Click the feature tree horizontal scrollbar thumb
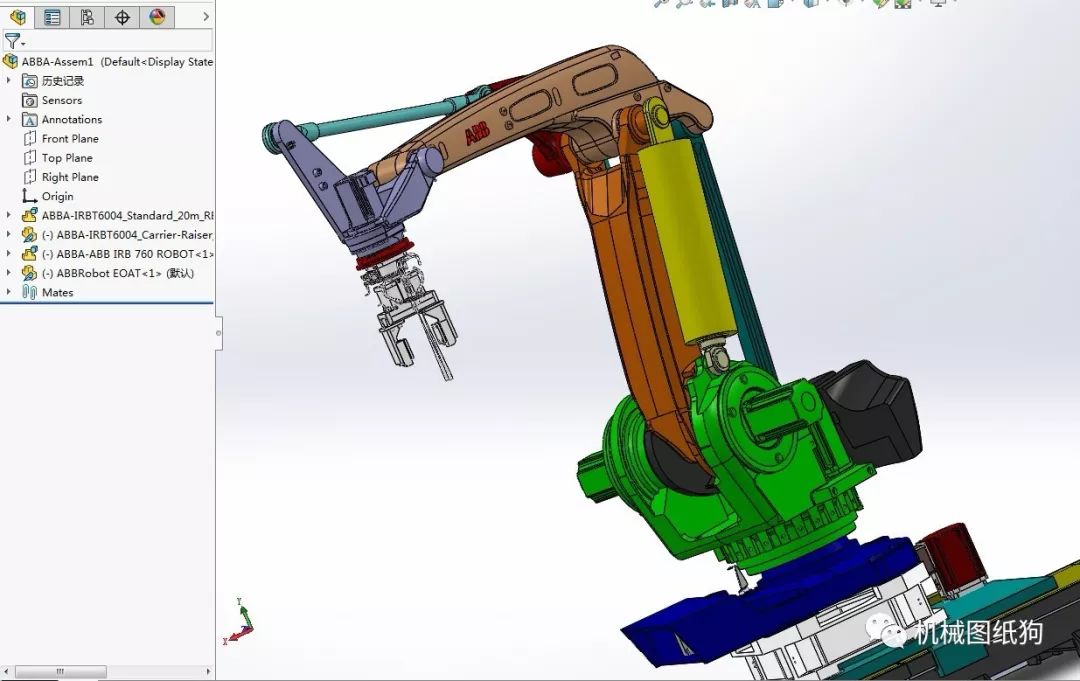 (x=61, y=671)
